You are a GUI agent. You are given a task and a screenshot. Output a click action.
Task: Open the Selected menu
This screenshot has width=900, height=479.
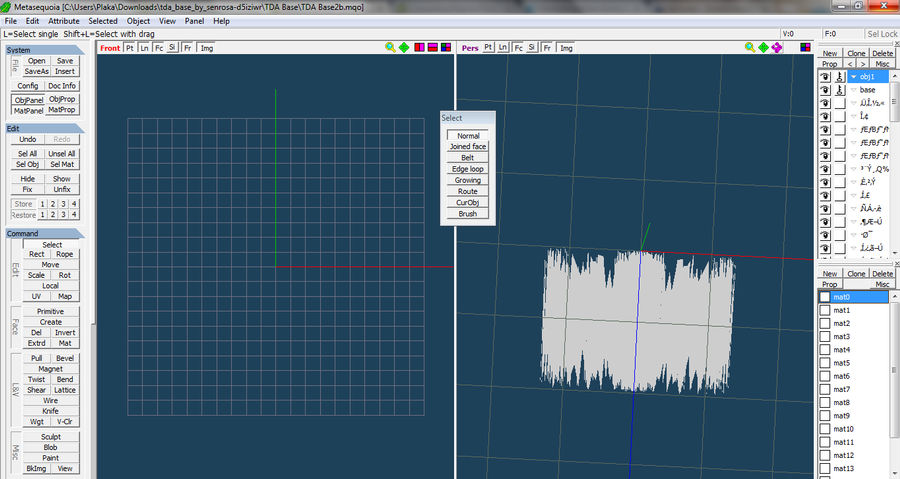103,21
